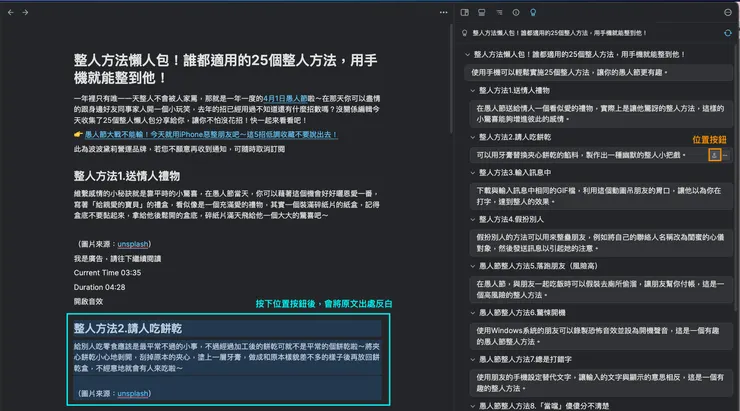This screenshot has height=411, width=740.
Task: Regenerate the summary with the blue refresh icon
Action: tap(728, 33)
